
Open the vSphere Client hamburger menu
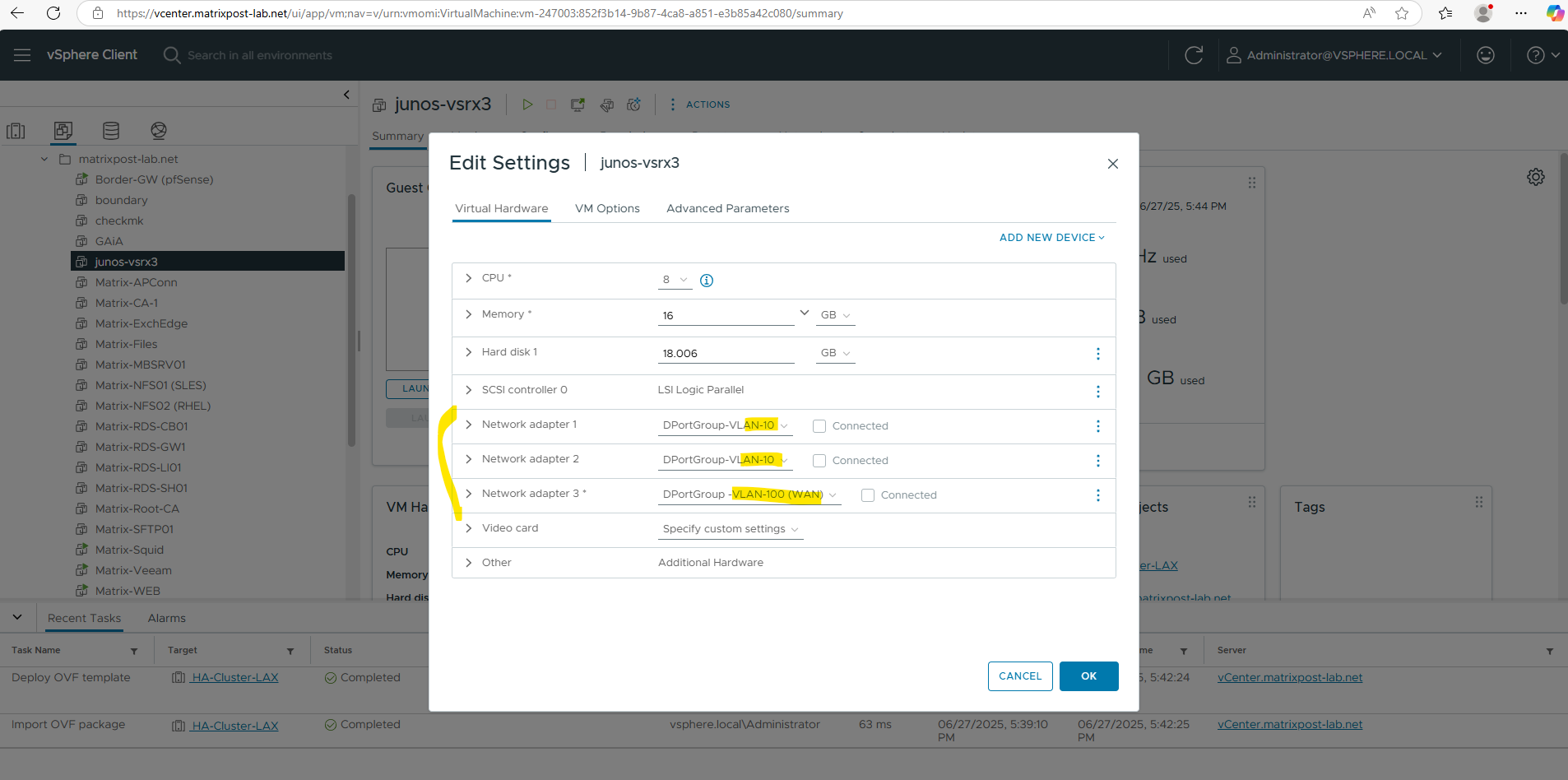[22, 55]
